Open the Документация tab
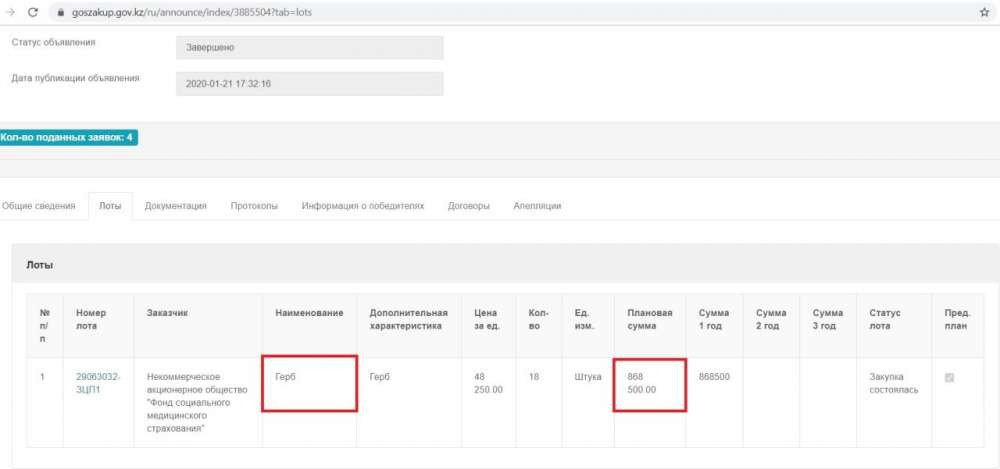Image resolution: width=1000 pixels, height=469 pixels. coord(175,206)
